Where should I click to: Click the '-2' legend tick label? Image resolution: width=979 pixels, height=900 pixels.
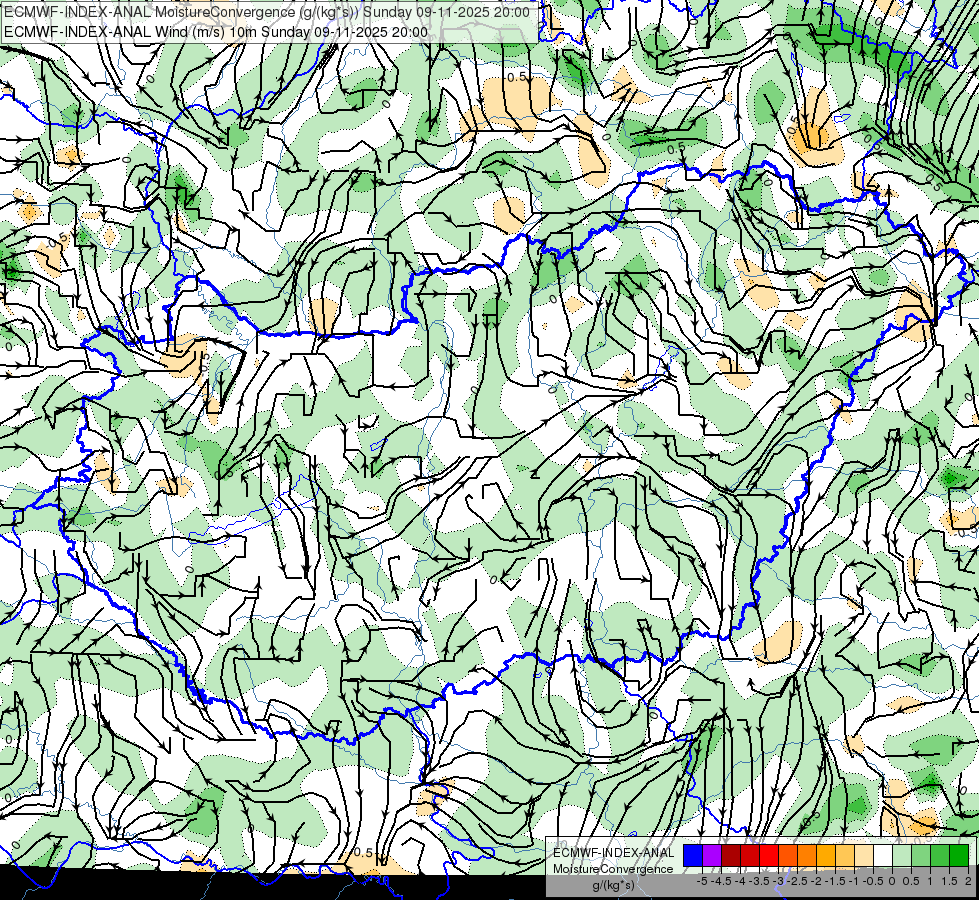(817, 881)
